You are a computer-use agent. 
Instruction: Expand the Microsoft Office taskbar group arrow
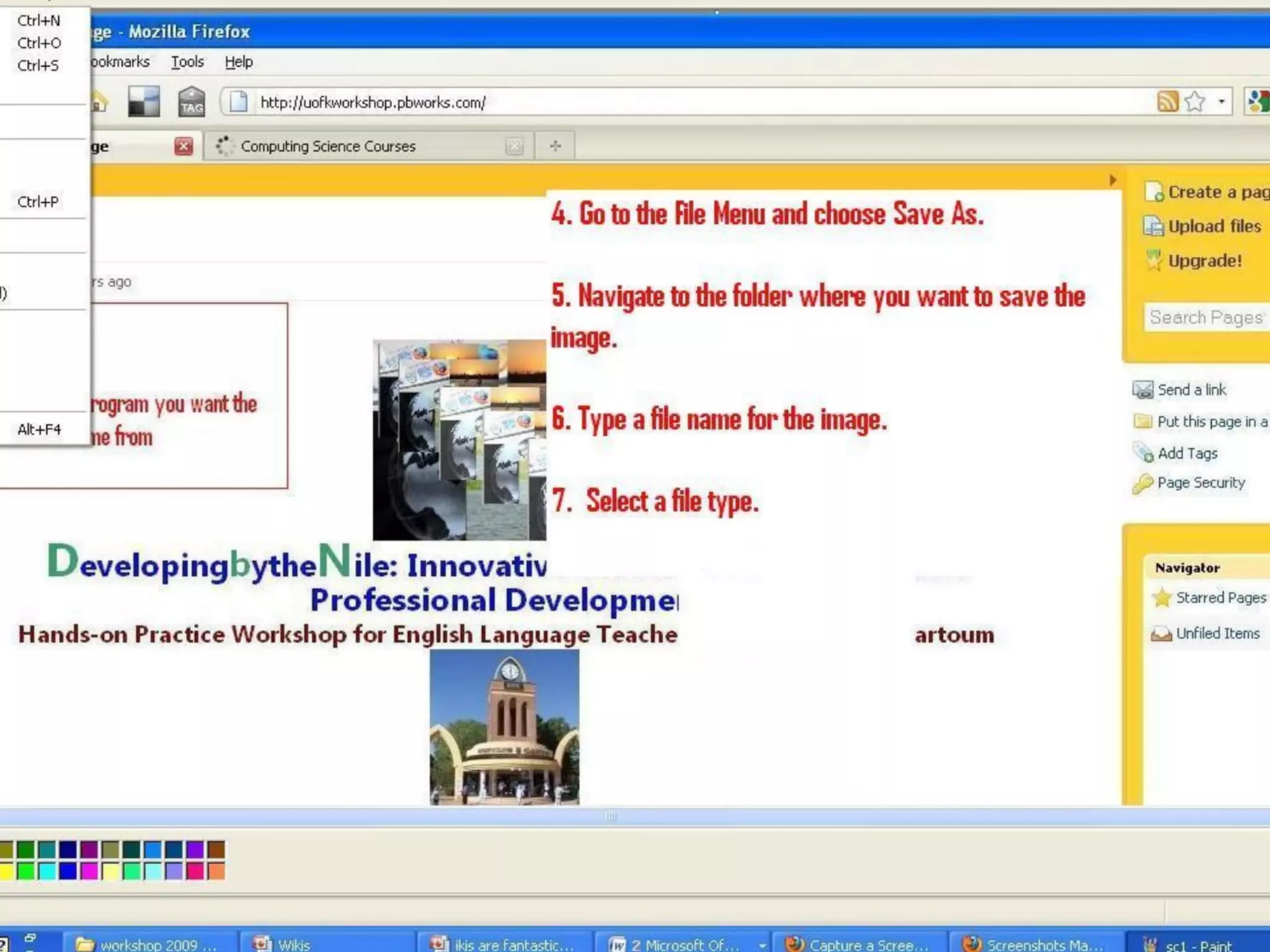click(x=762, y=945)
